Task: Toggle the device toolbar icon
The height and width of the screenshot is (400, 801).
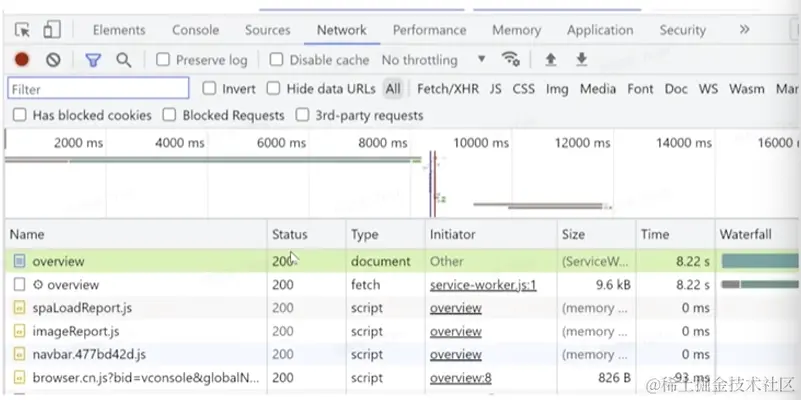Action: coord(51,30)
